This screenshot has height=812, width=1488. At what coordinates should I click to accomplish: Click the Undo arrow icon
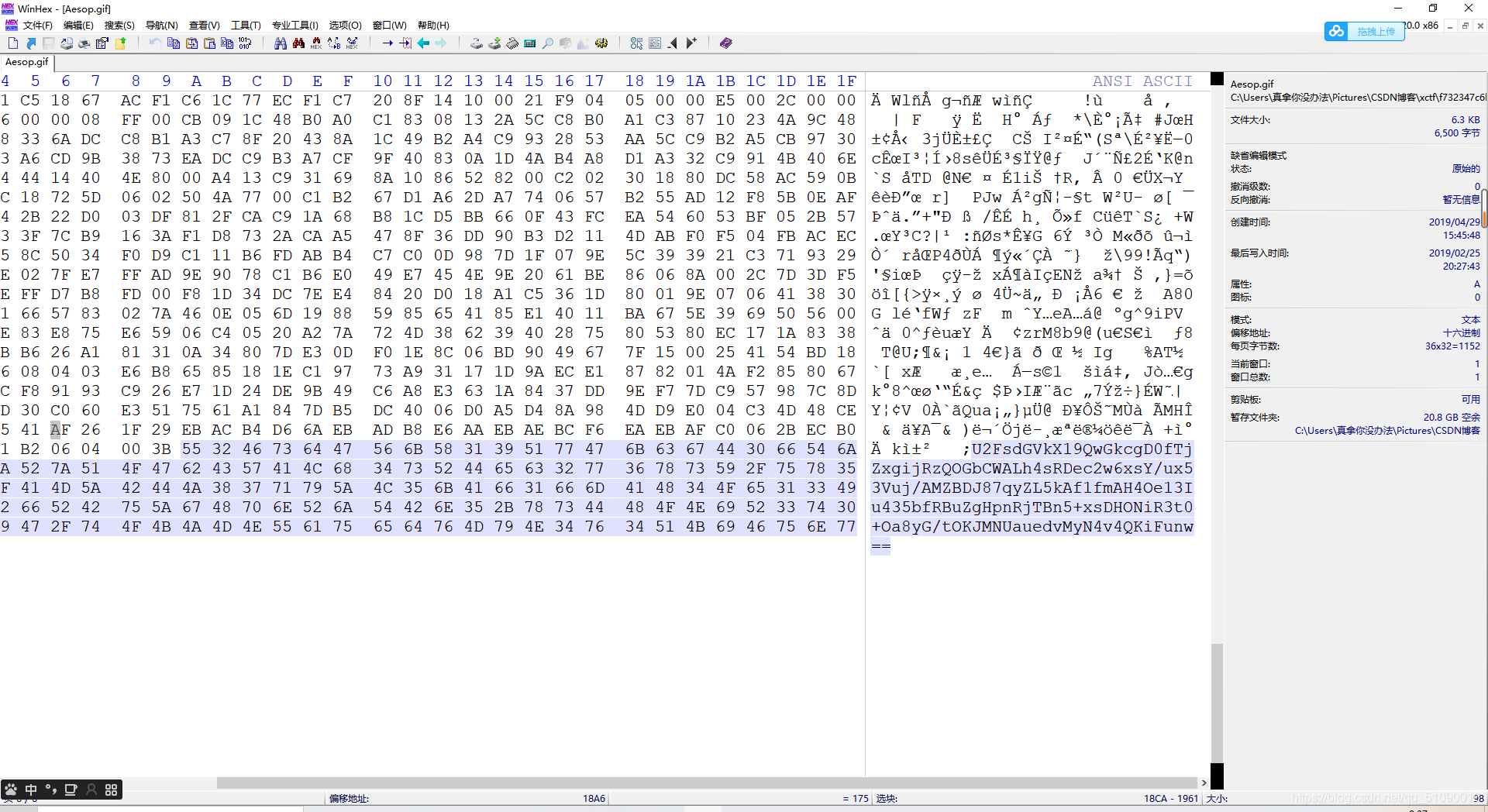pos(155,43)
